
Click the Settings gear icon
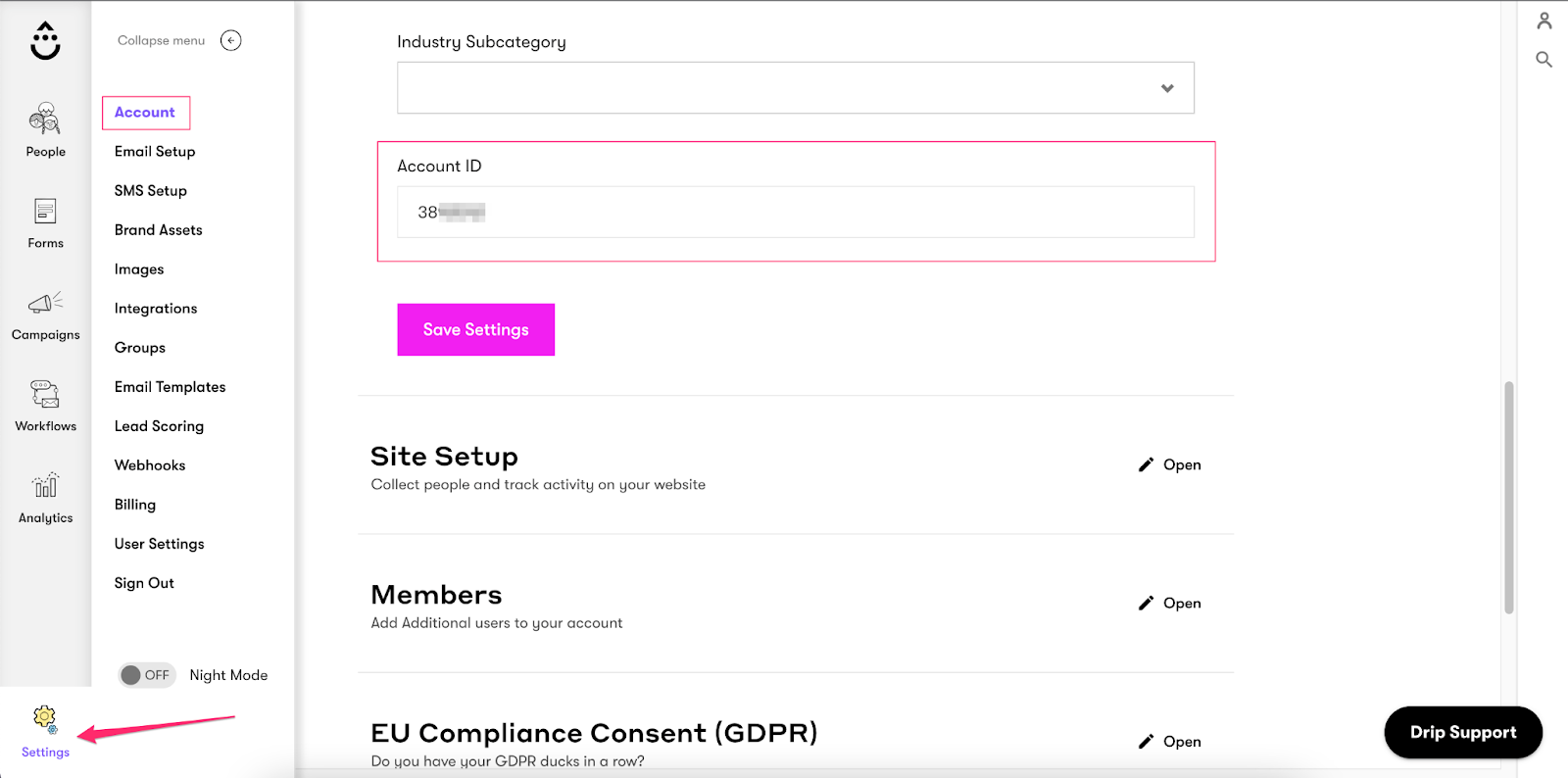[x=45, y=719]
